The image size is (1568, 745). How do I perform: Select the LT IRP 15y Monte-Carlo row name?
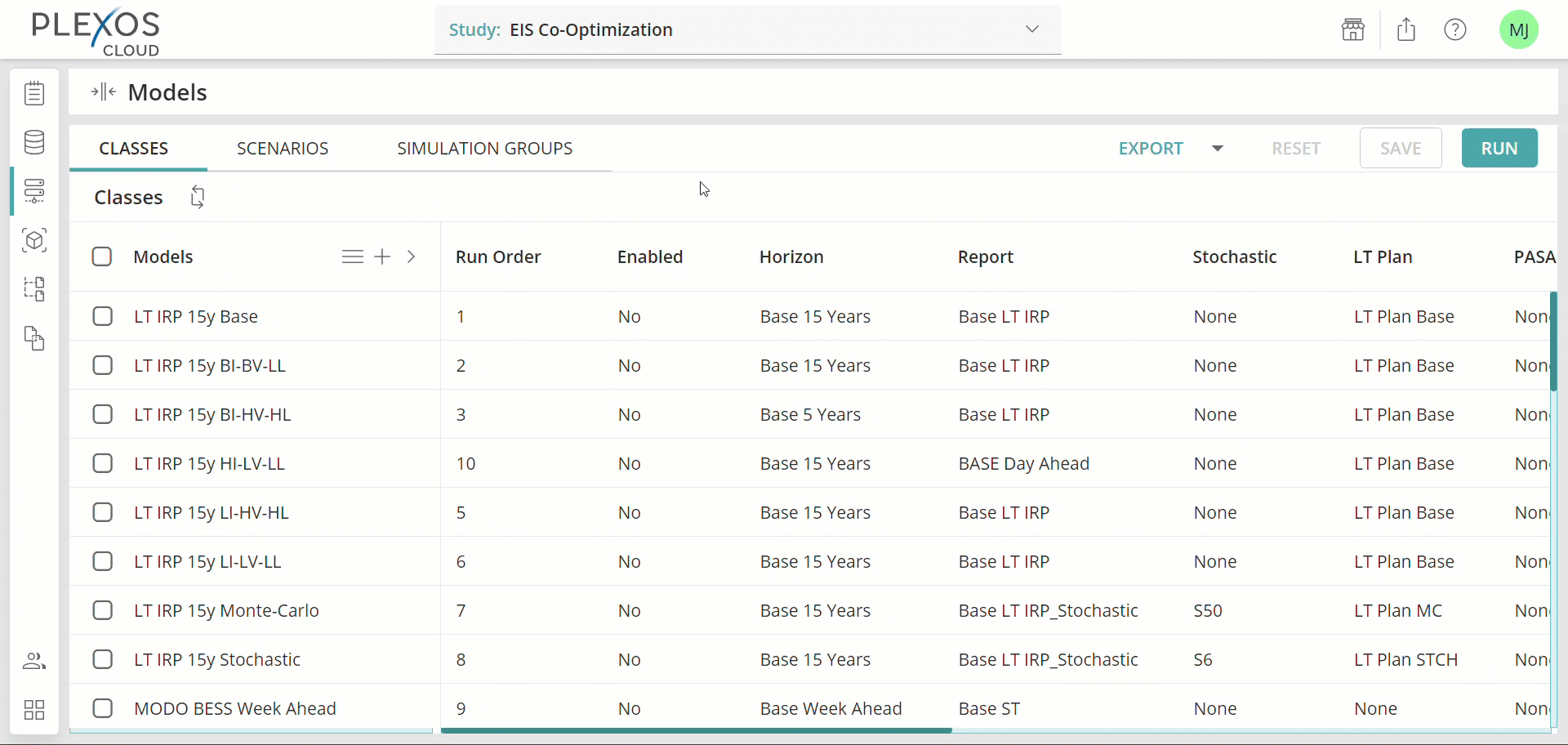(x=226, y=611)
